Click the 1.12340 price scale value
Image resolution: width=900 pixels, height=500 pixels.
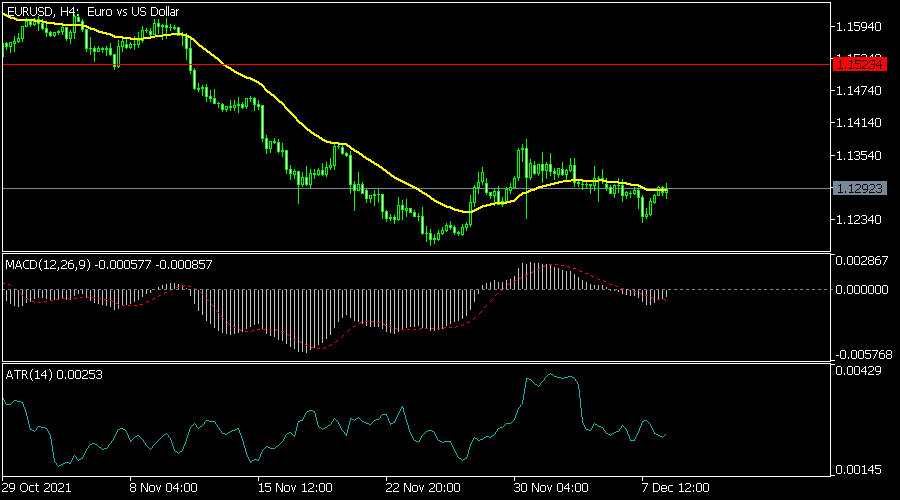tap(859, 219)
